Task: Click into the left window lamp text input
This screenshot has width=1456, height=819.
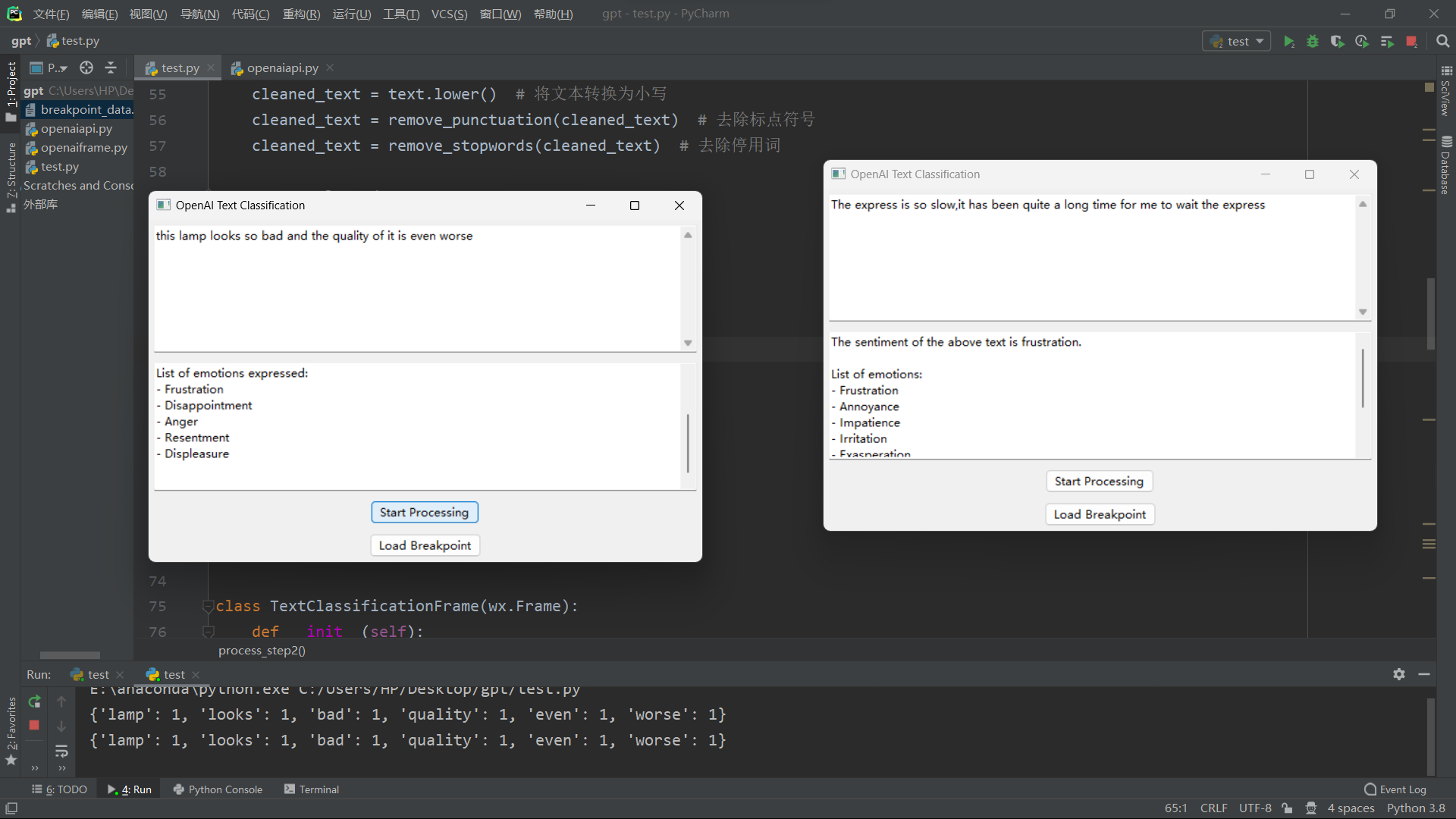Action: point(417,288)
